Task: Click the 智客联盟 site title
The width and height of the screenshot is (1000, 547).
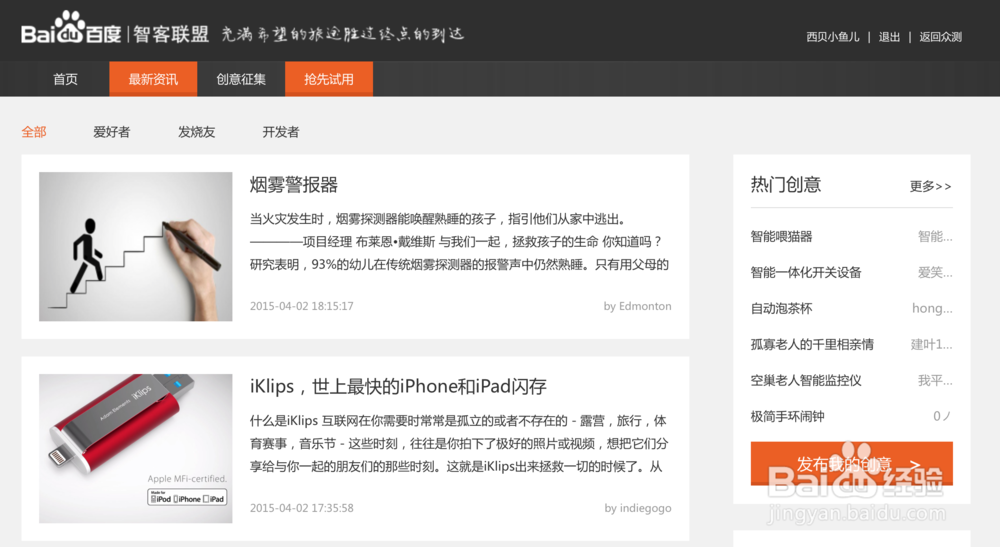Action: click(x=171, y=34)
